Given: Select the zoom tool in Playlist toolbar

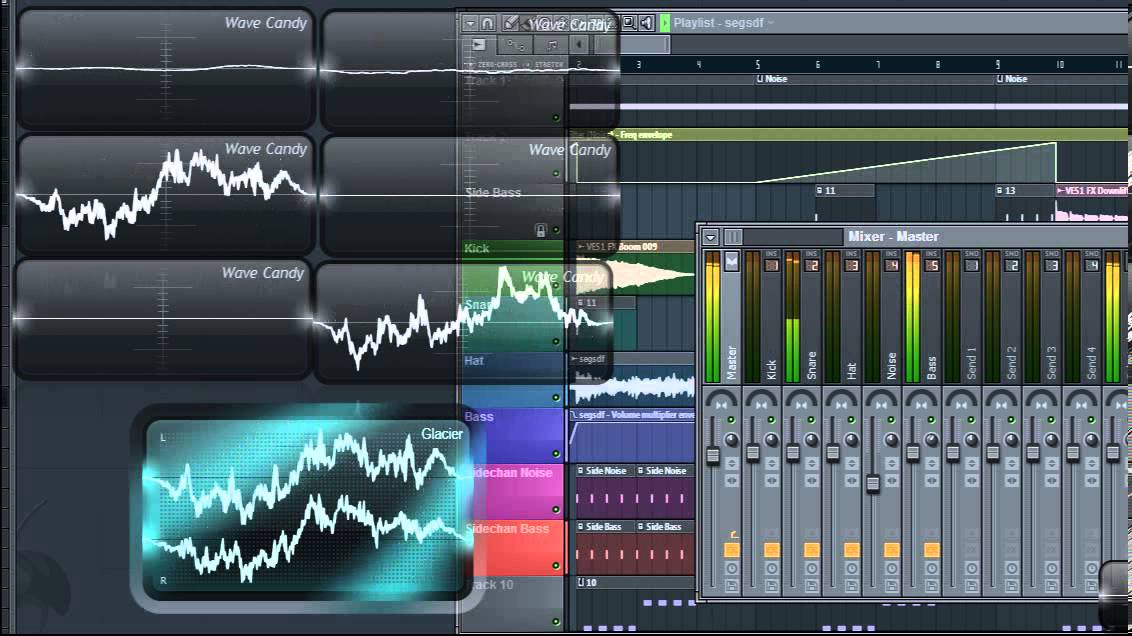Looking at the screenshot, I should (x=629, y=23).
